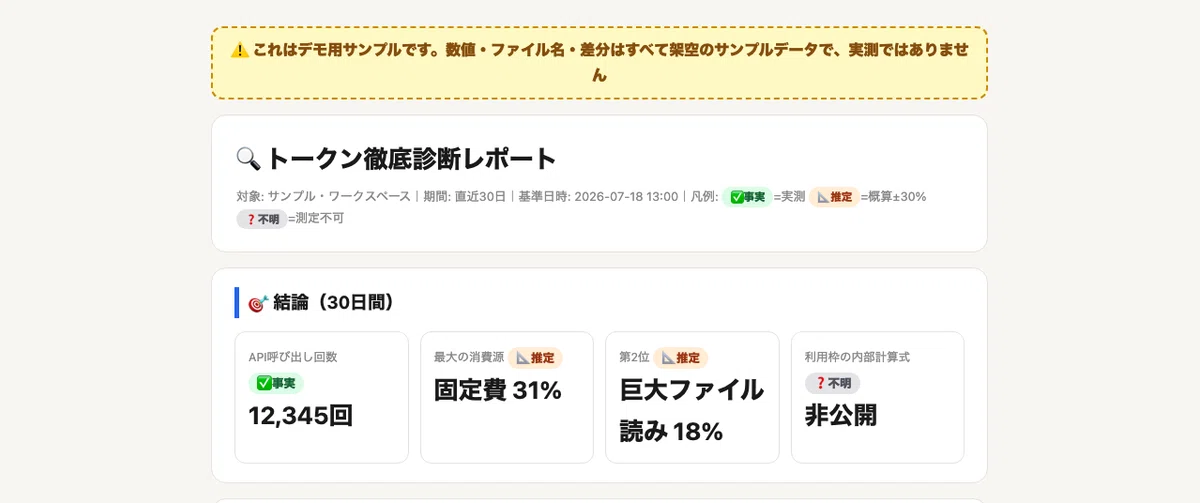Click the 基準日時 2026-07-18 13:00 text

pos(598,197)
